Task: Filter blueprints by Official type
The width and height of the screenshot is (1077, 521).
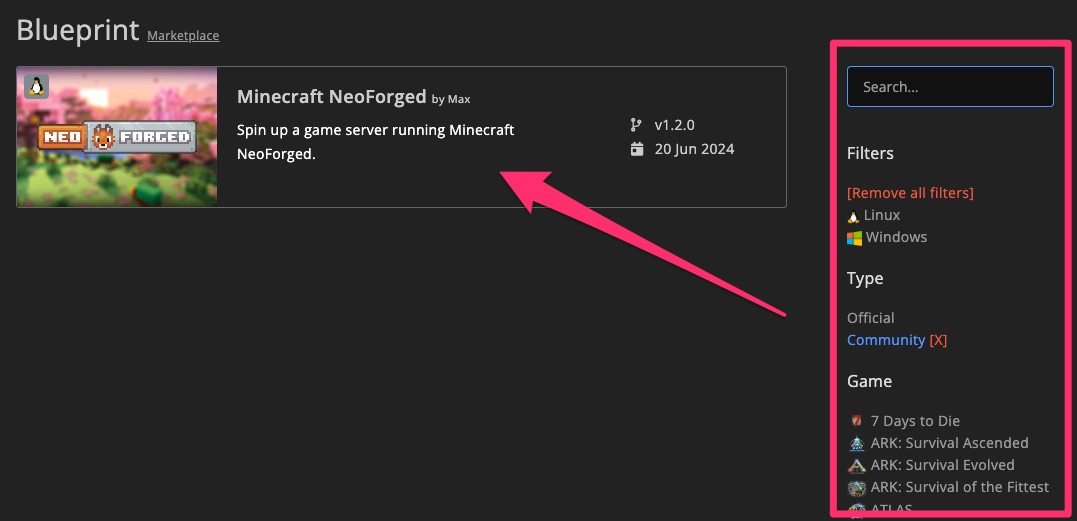Action: (870, 318)
